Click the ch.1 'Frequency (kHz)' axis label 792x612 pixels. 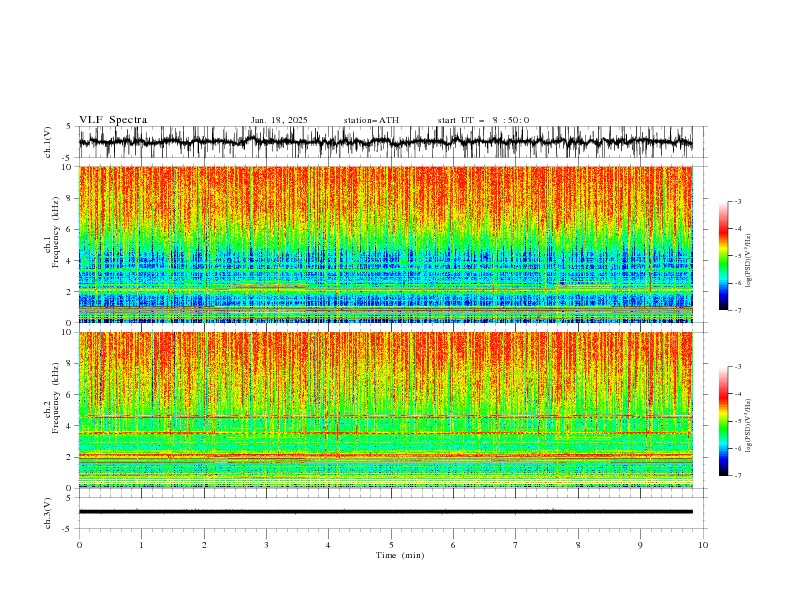tap(56, 233)
